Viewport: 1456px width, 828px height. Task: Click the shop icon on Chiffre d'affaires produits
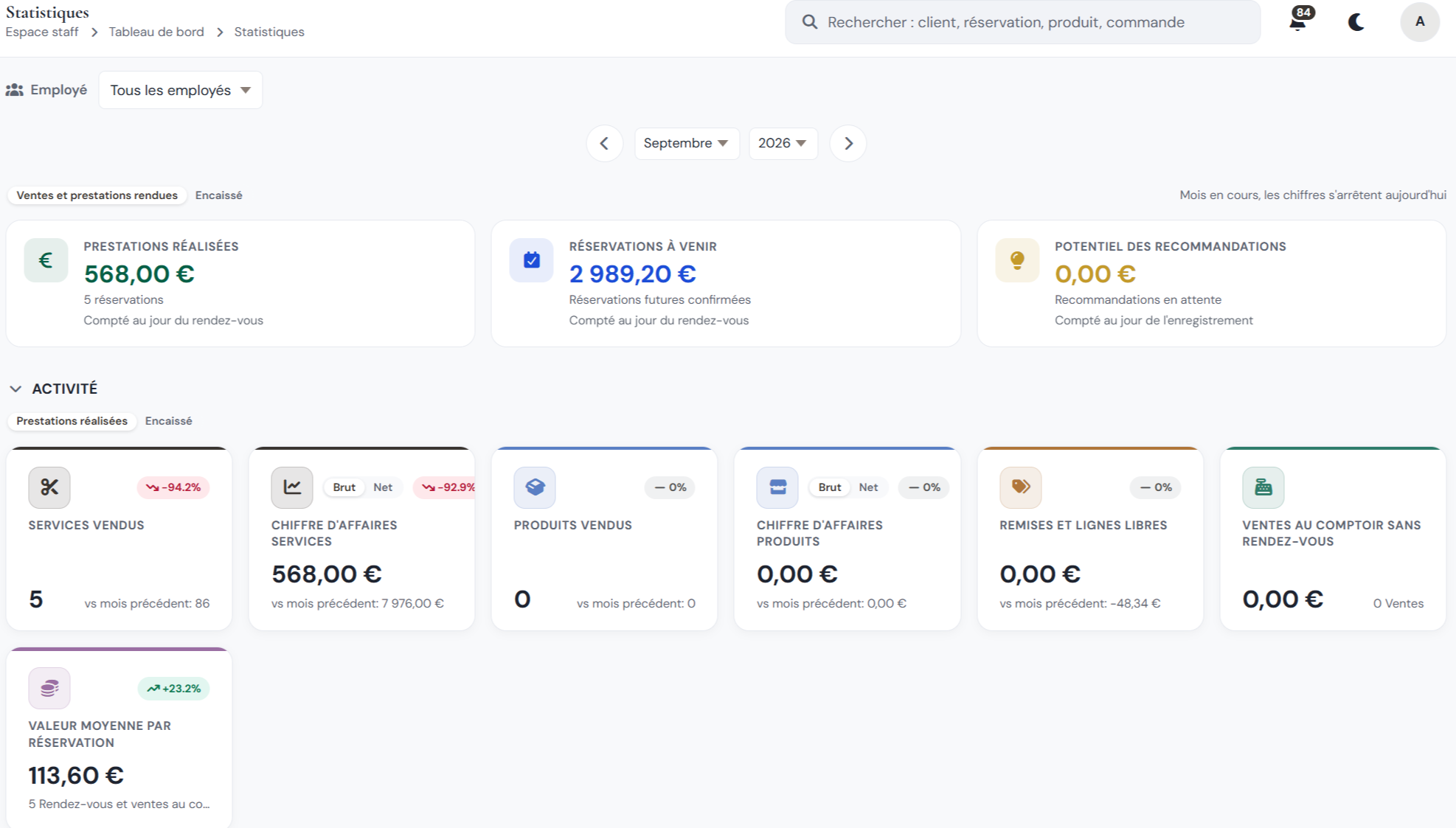pos(777,487)
